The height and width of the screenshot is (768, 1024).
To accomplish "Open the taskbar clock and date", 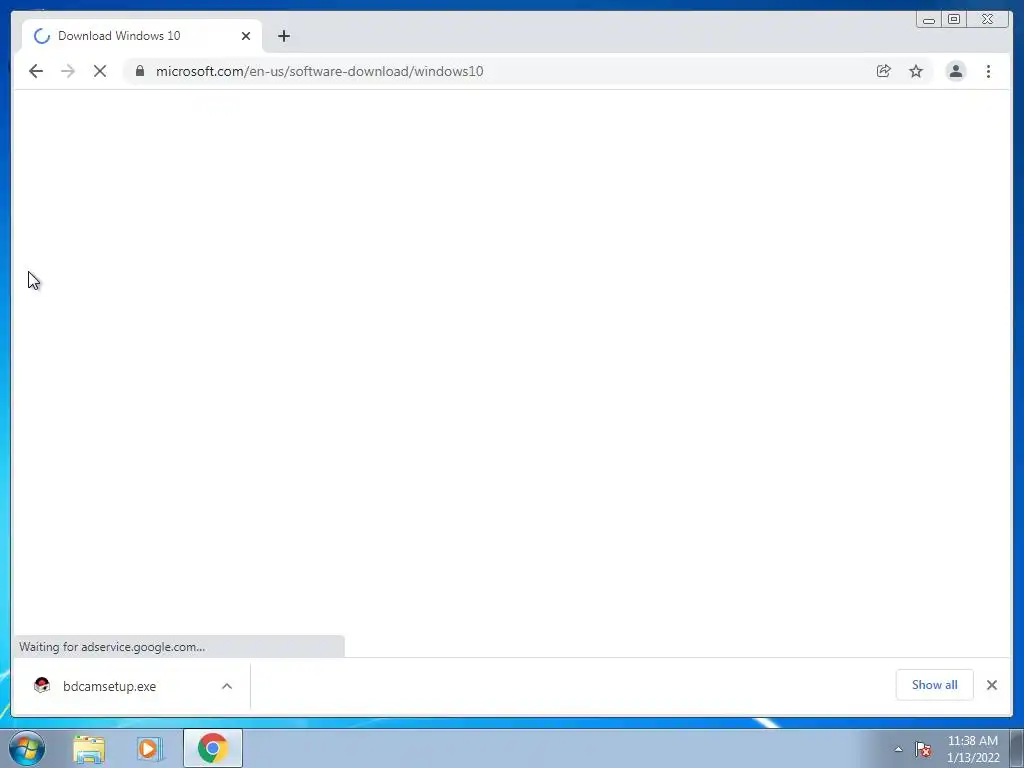I will (972, 749).
